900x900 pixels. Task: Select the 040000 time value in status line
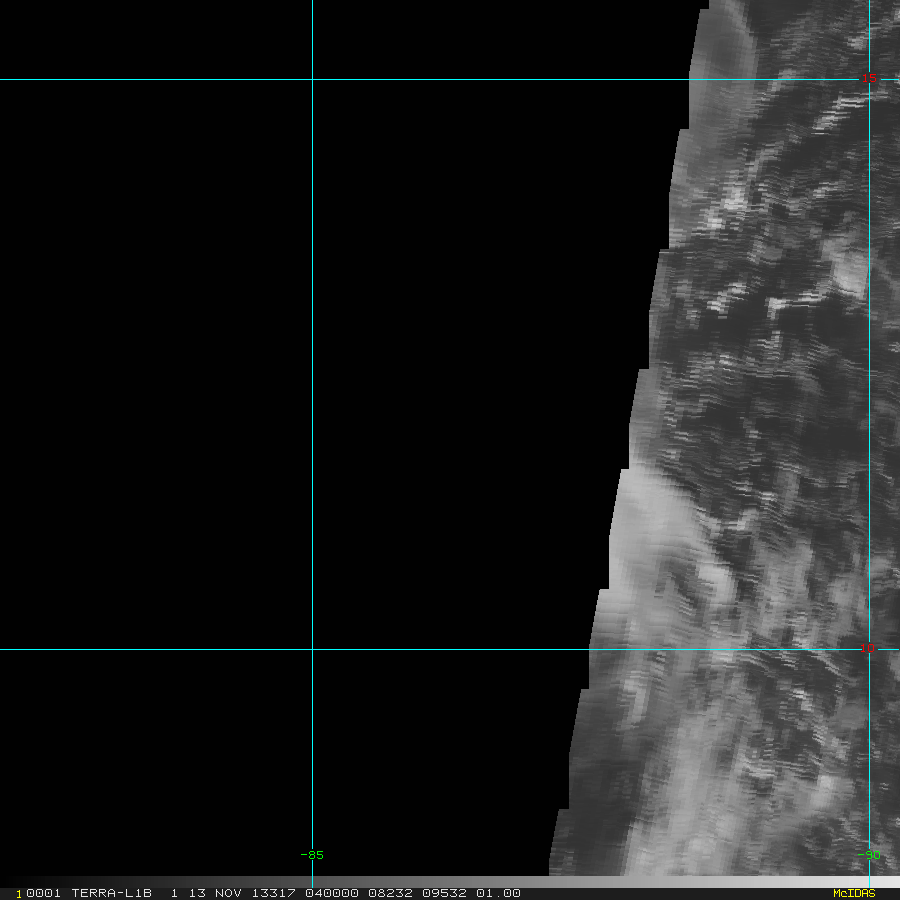[332, 893]
